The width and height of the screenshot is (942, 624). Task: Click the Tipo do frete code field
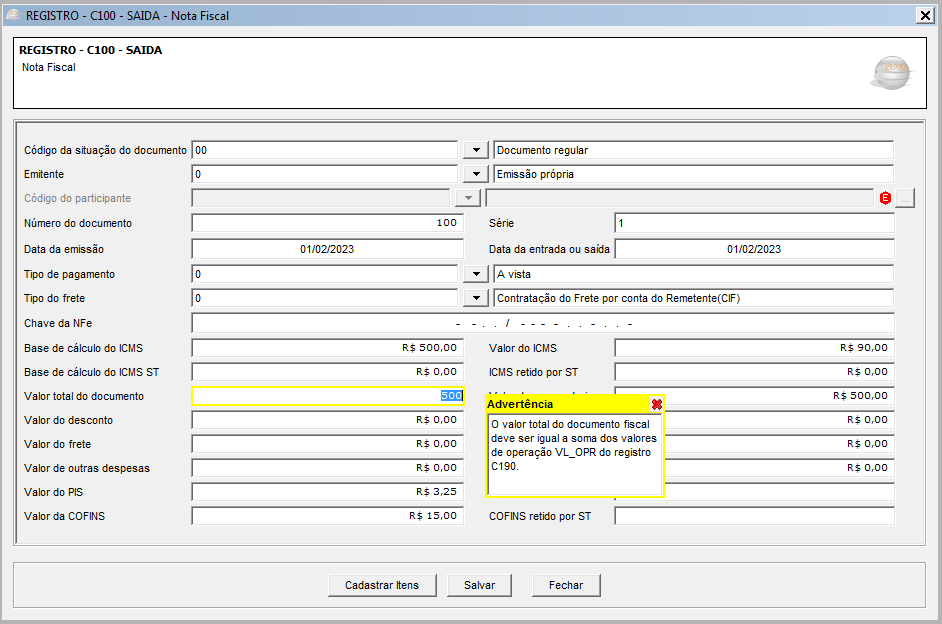(x=325, y=298)
